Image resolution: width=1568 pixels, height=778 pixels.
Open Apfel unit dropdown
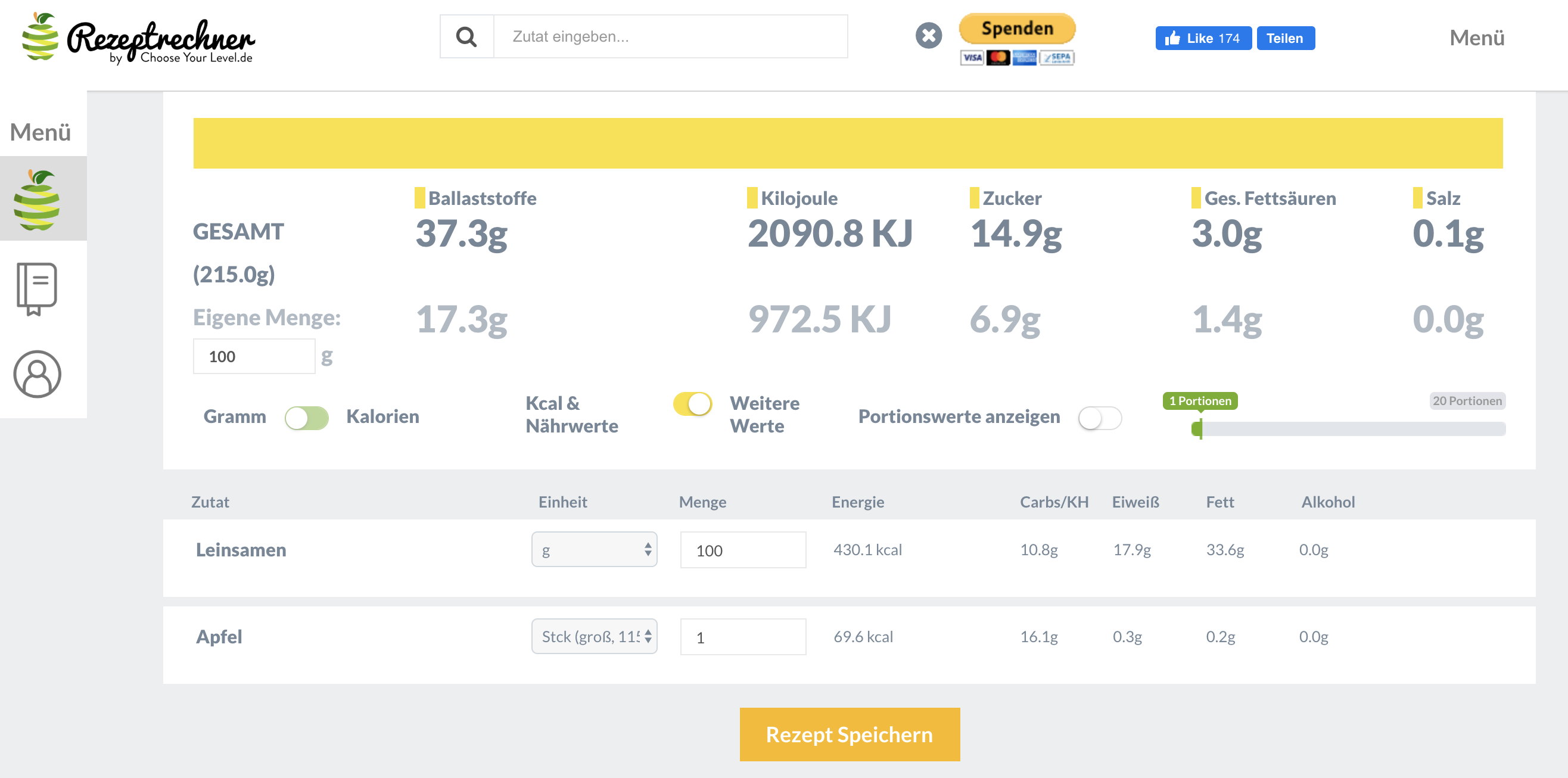point(594,637)
